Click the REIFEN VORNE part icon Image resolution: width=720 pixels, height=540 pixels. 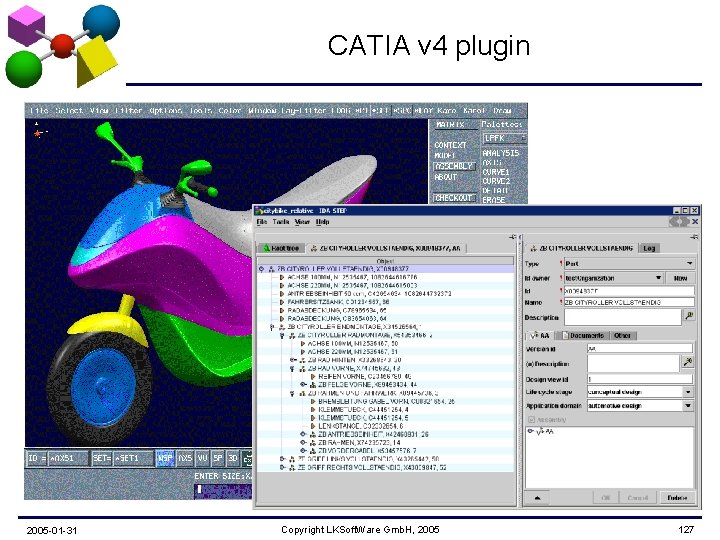[x=313, y=377]
